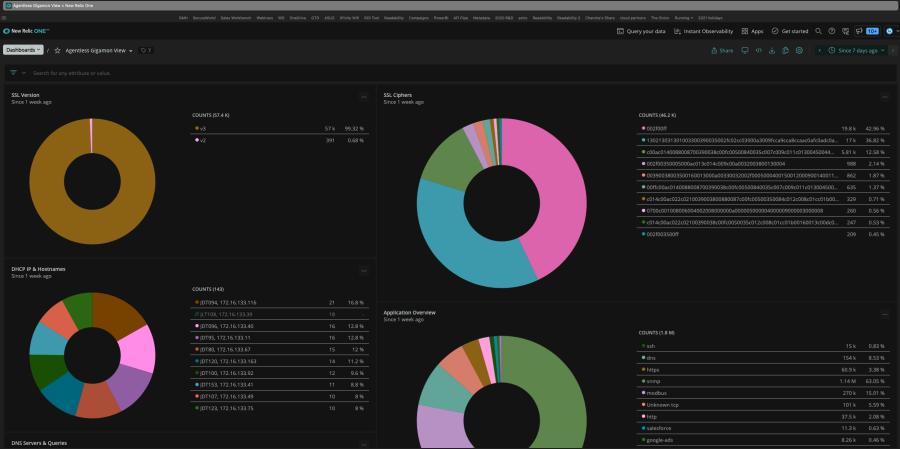Screen dimensions: 900x449
Task: Click salesforce row in Application Overview legend
Action: [764, 428]
